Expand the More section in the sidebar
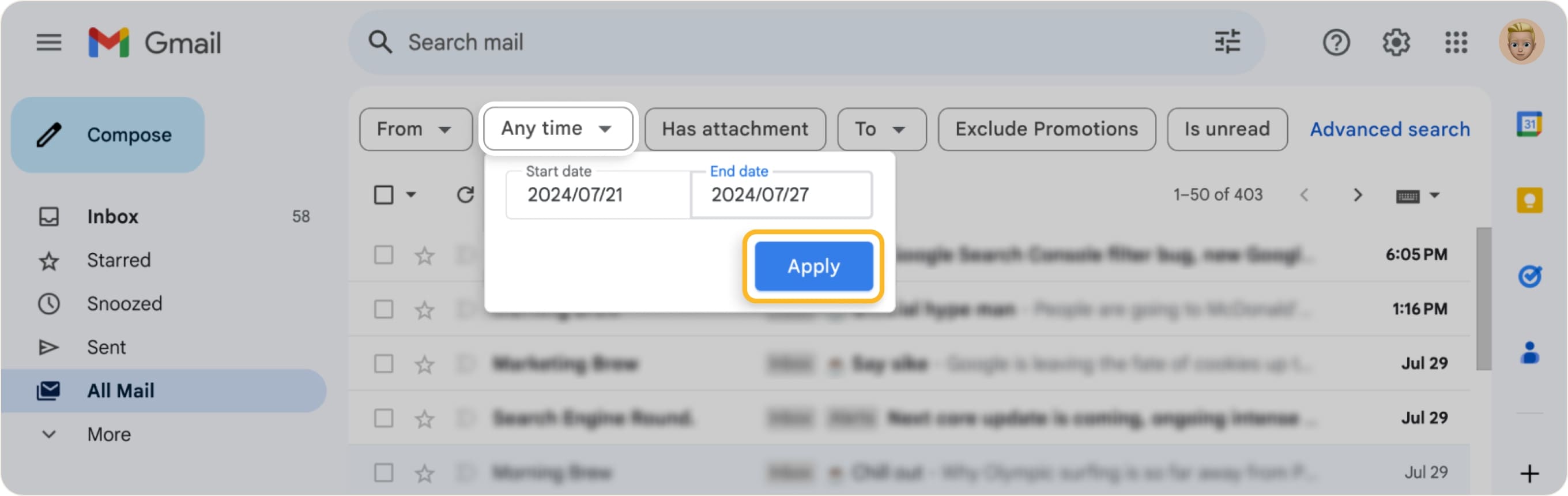The height and width of the screenshot is (496, 1568). tap(108, 434)
